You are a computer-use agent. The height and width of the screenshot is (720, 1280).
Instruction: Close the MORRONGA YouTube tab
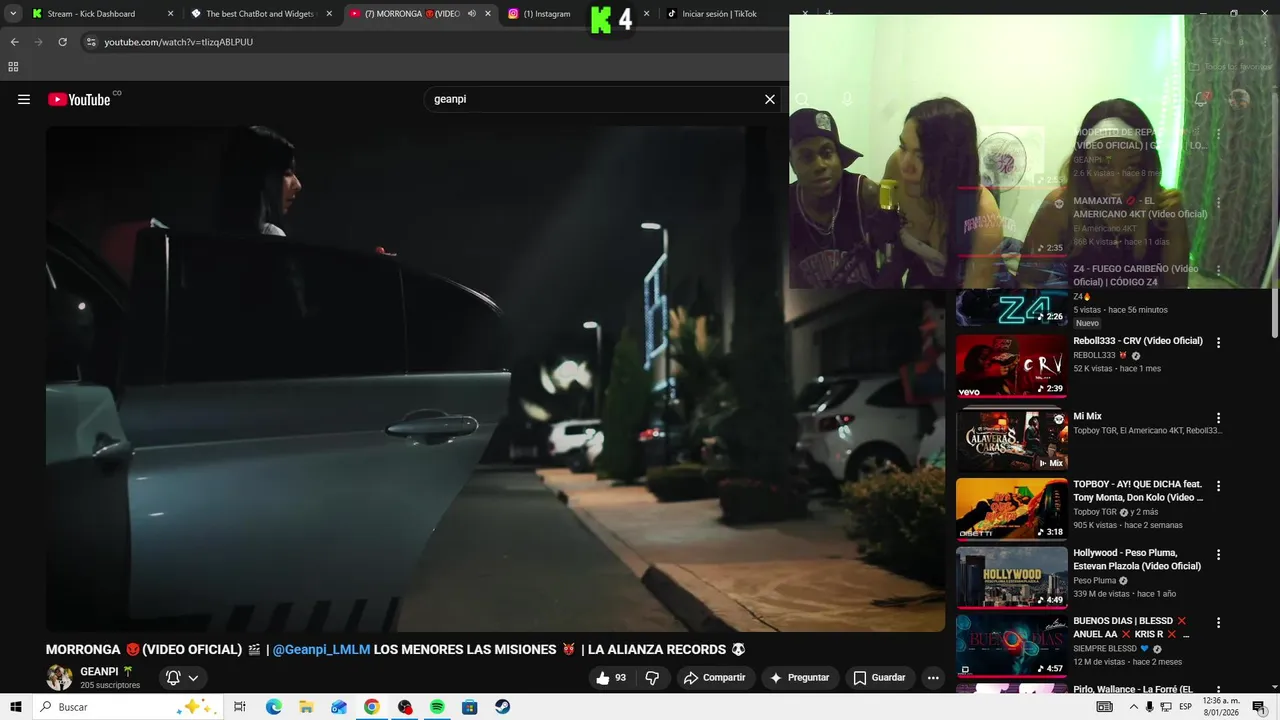(x=488, y=14)
